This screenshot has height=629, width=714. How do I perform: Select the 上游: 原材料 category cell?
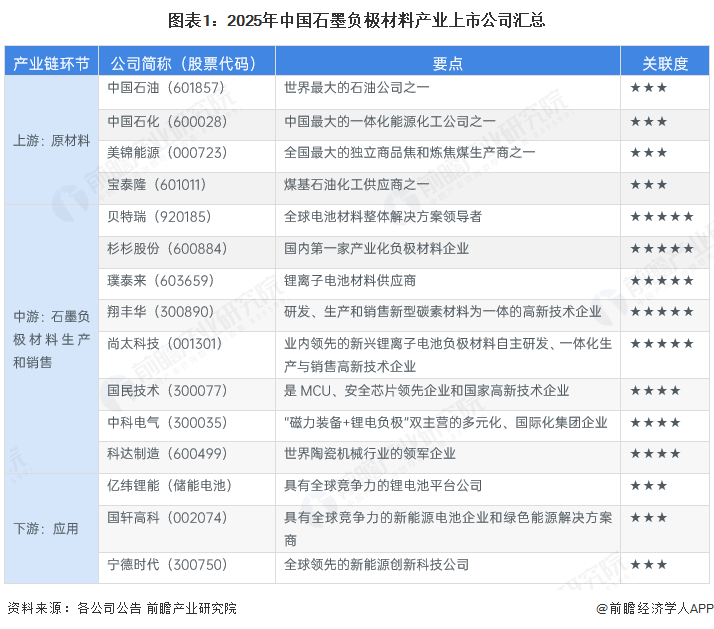(51, 140)
